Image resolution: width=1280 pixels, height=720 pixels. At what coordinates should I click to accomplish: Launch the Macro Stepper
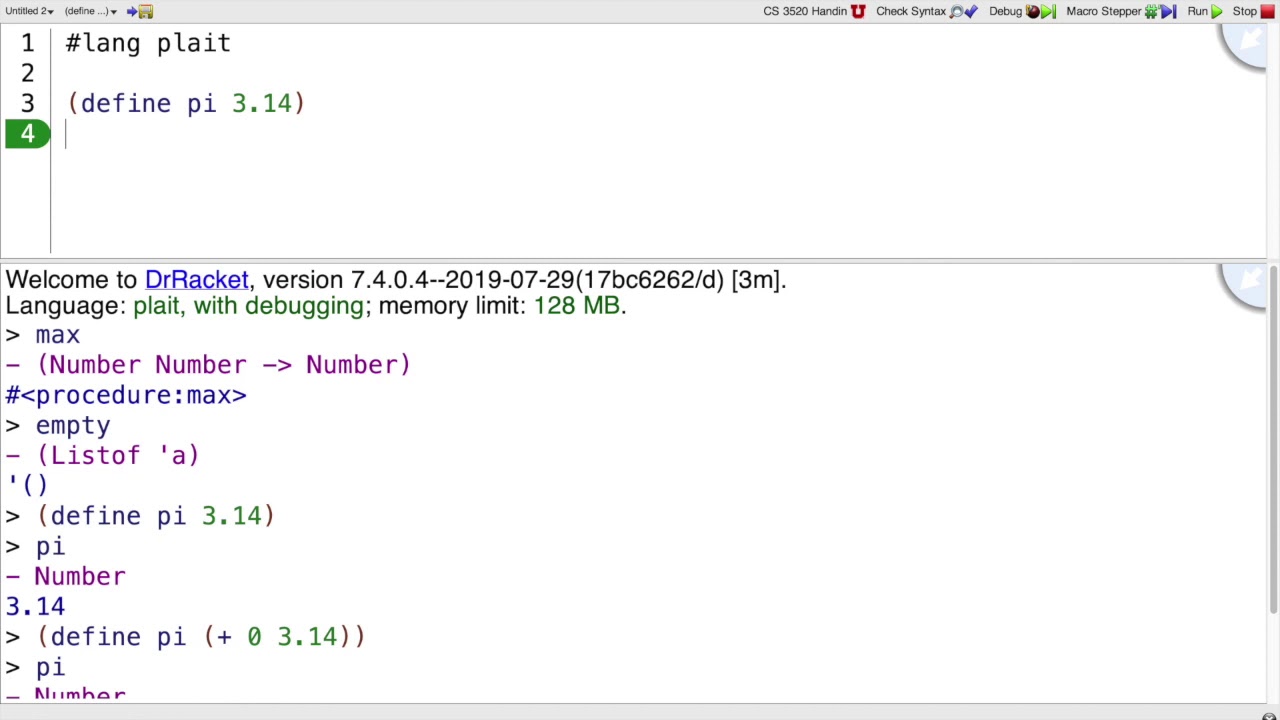pyautogui.click(x=1121, y=11)
